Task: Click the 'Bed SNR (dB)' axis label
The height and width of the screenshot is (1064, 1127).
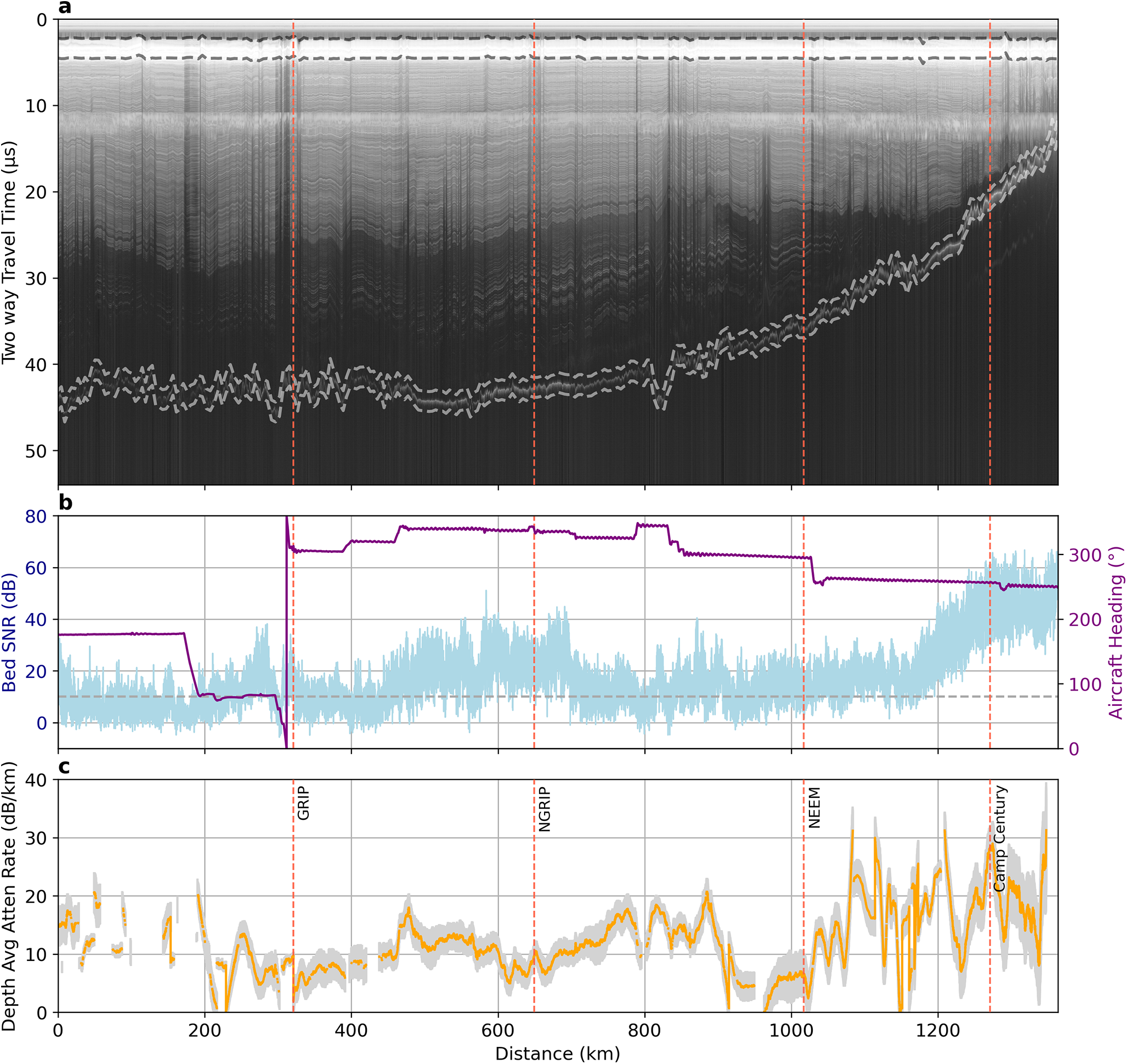Action: click(x=9, y=632)
